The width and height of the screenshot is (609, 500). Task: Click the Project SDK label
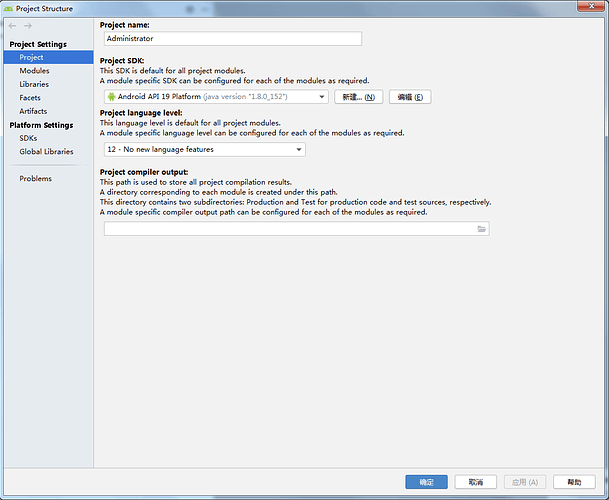point(122,61)
